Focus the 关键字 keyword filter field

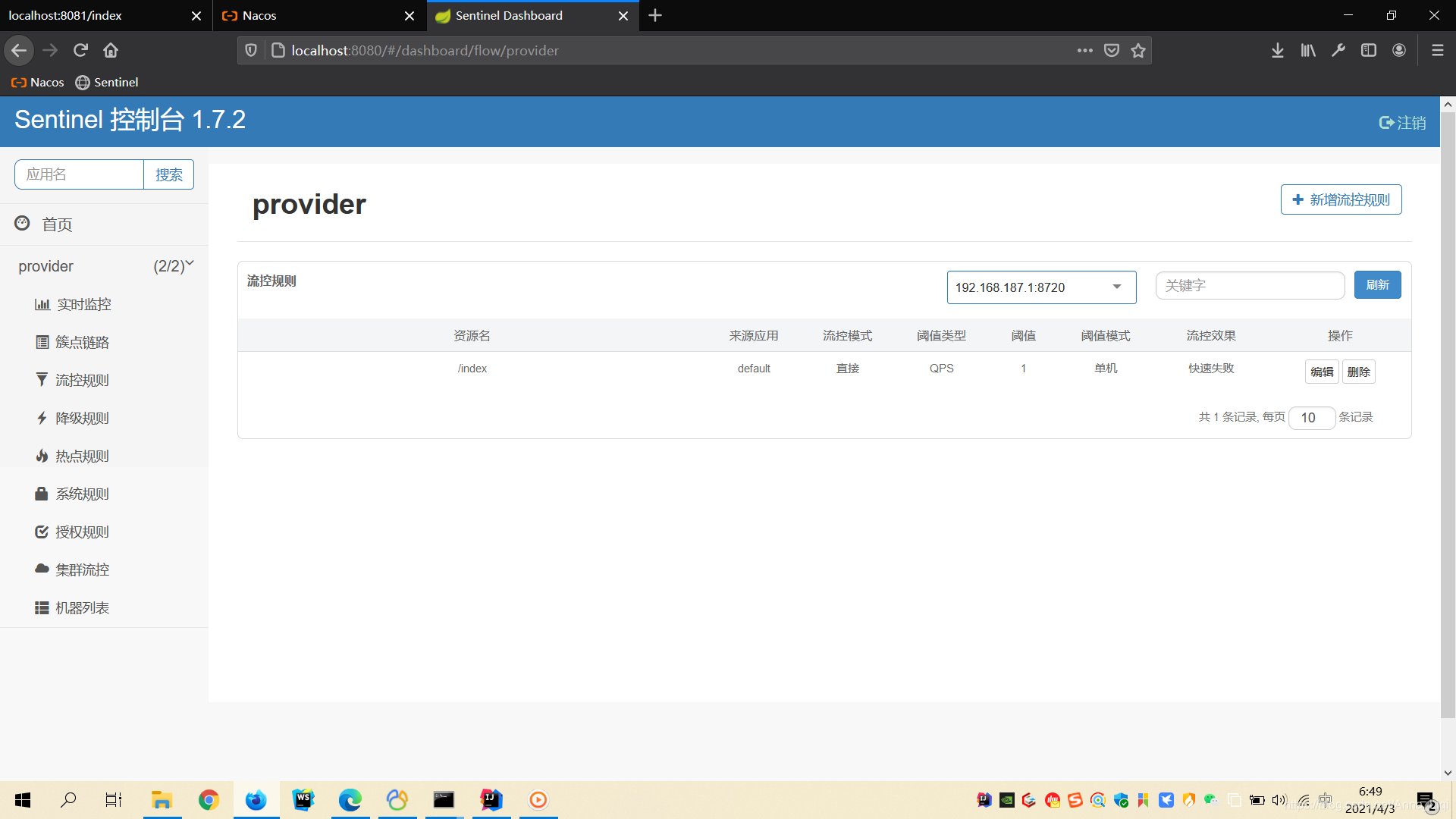click(x=1250, y=285)
